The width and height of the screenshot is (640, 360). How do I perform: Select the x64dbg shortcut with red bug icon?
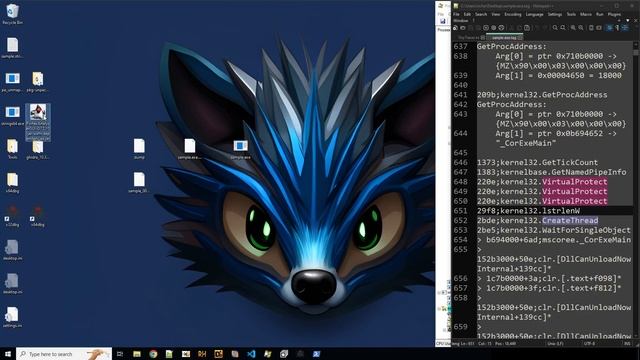(x=37, y=215)
